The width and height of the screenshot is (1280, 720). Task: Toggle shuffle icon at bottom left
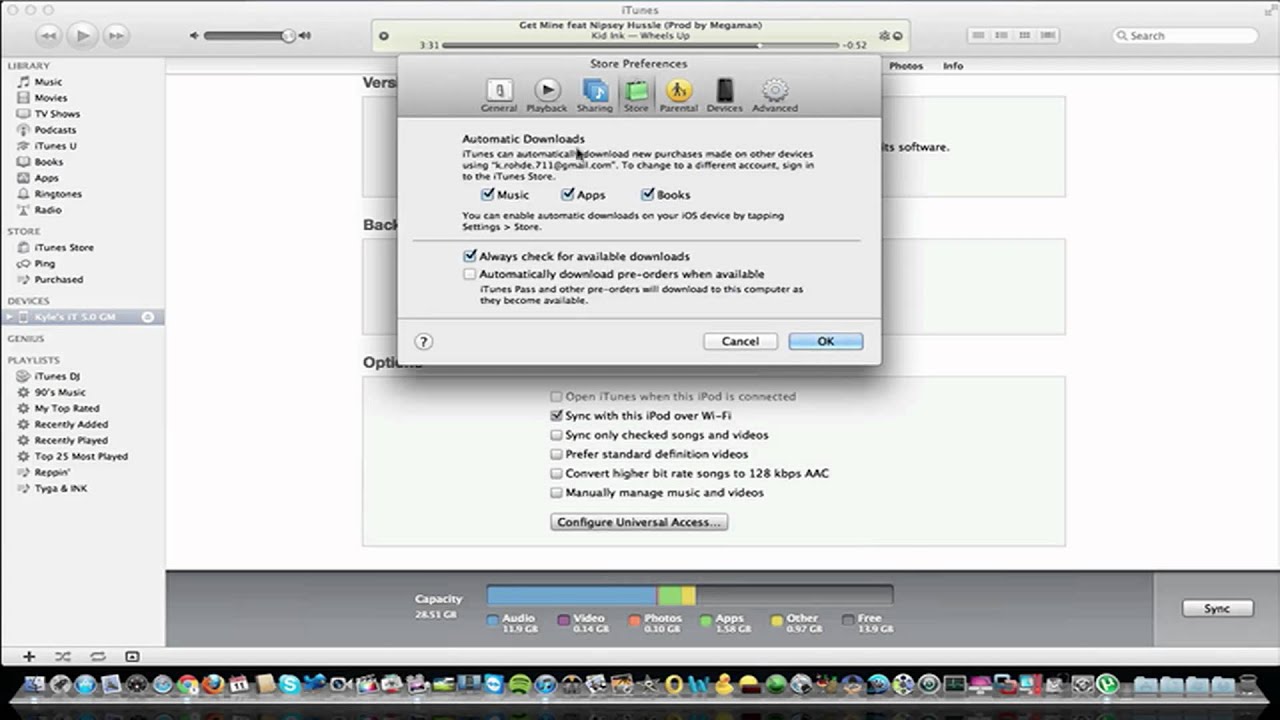[x=63, y=657]
